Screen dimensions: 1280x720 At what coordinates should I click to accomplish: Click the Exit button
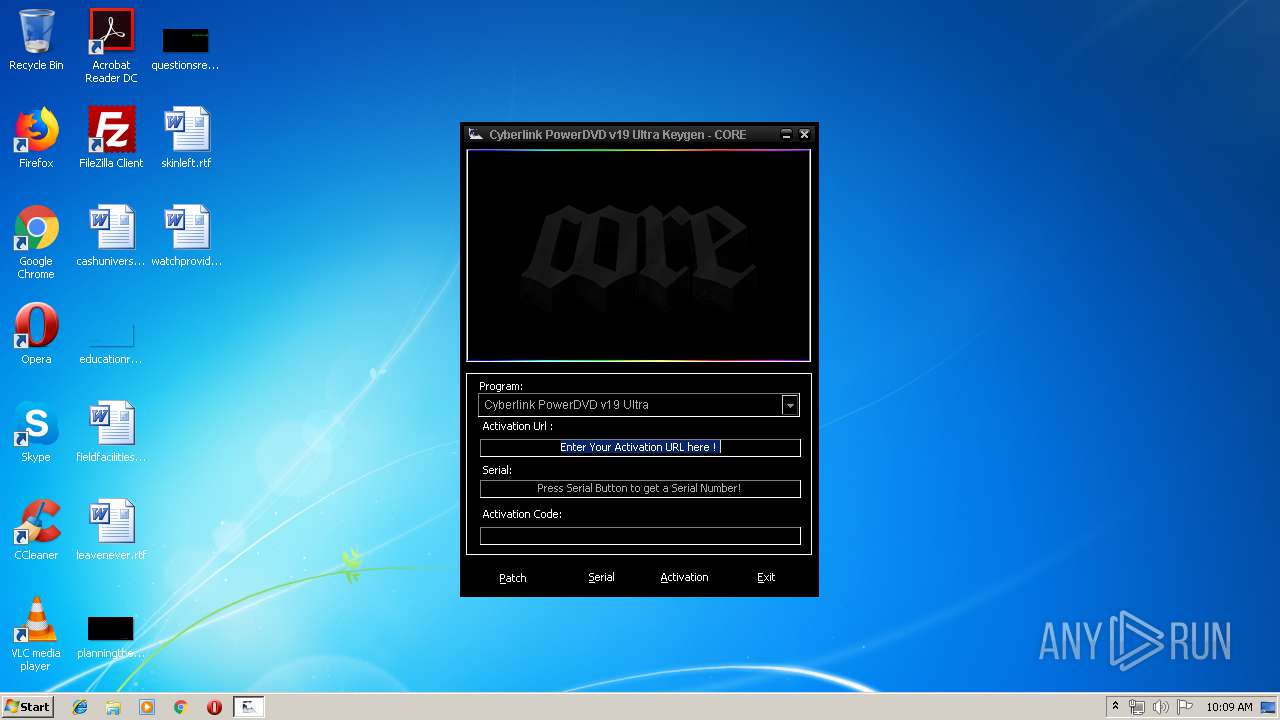click(766, 578)
